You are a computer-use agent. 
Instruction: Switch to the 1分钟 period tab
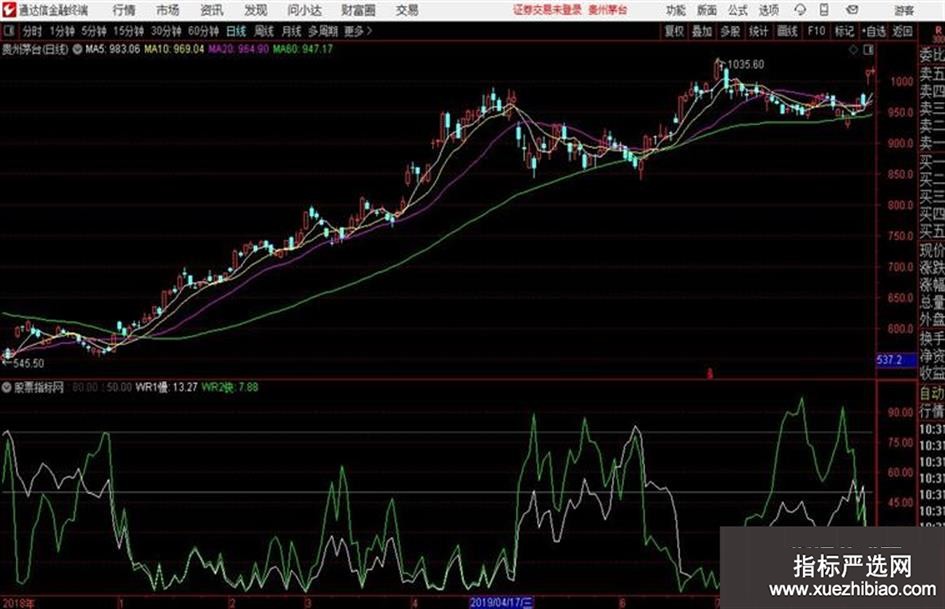[x=62, y=31]
